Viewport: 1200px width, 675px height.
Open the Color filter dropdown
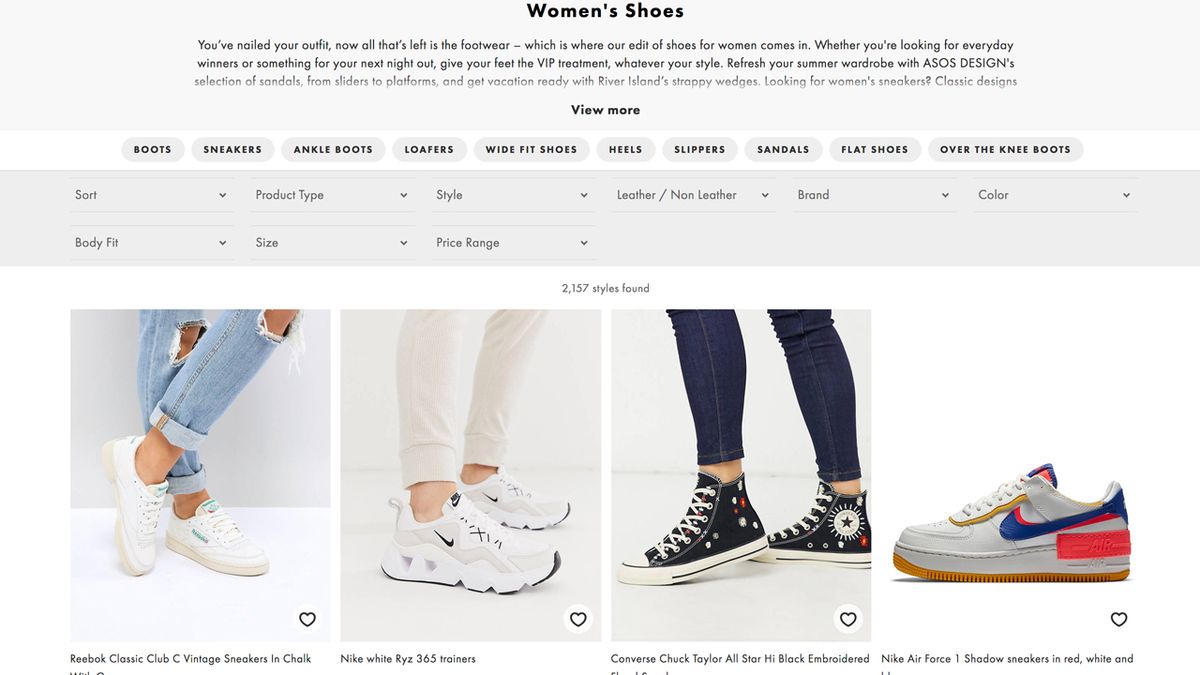pyautogui.click(x=1055, y=195)
